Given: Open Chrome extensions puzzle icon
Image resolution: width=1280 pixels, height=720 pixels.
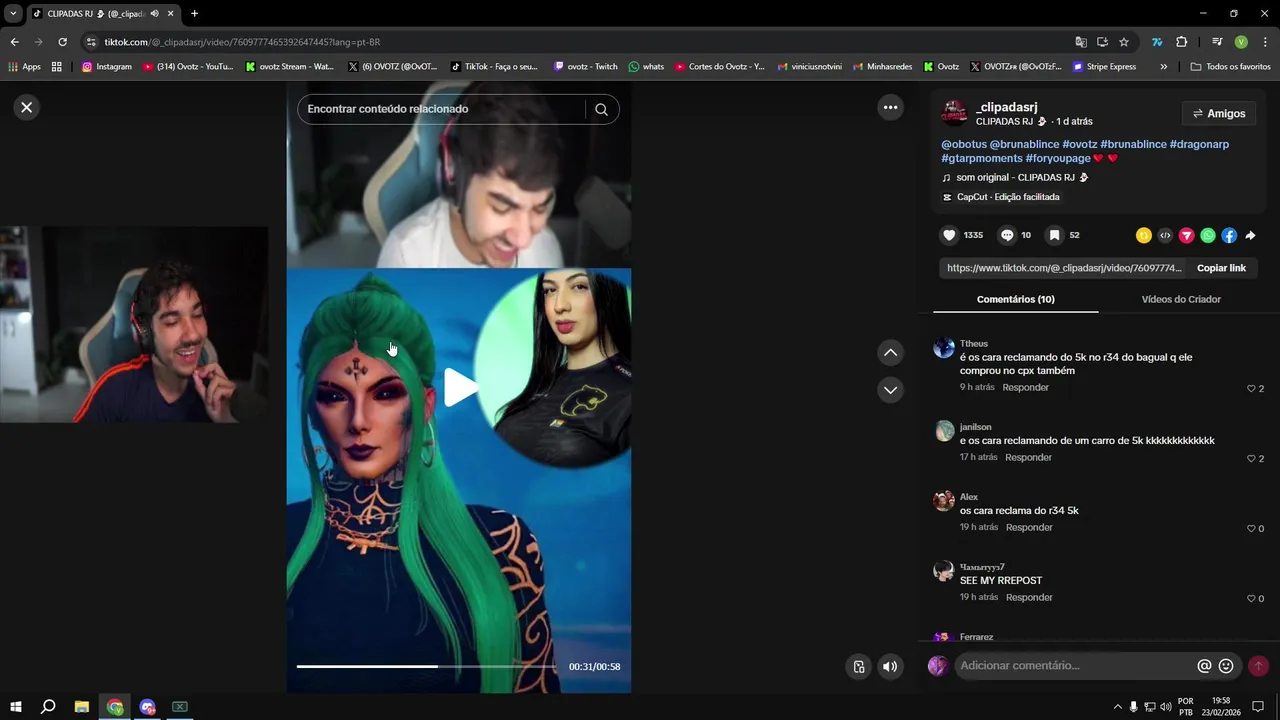Looking at the screenshot, I should click(1181, 42).
